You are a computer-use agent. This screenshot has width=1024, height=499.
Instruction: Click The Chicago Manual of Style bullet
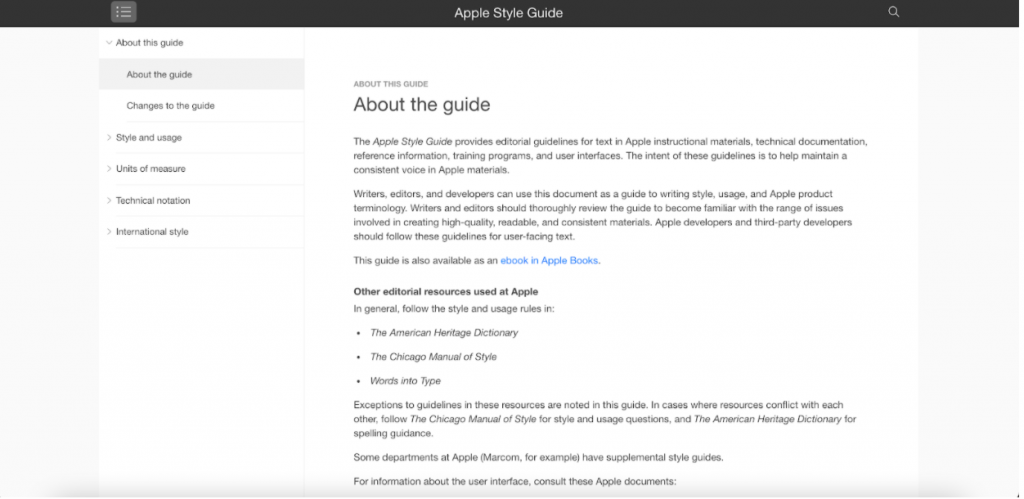coord(433,357)
